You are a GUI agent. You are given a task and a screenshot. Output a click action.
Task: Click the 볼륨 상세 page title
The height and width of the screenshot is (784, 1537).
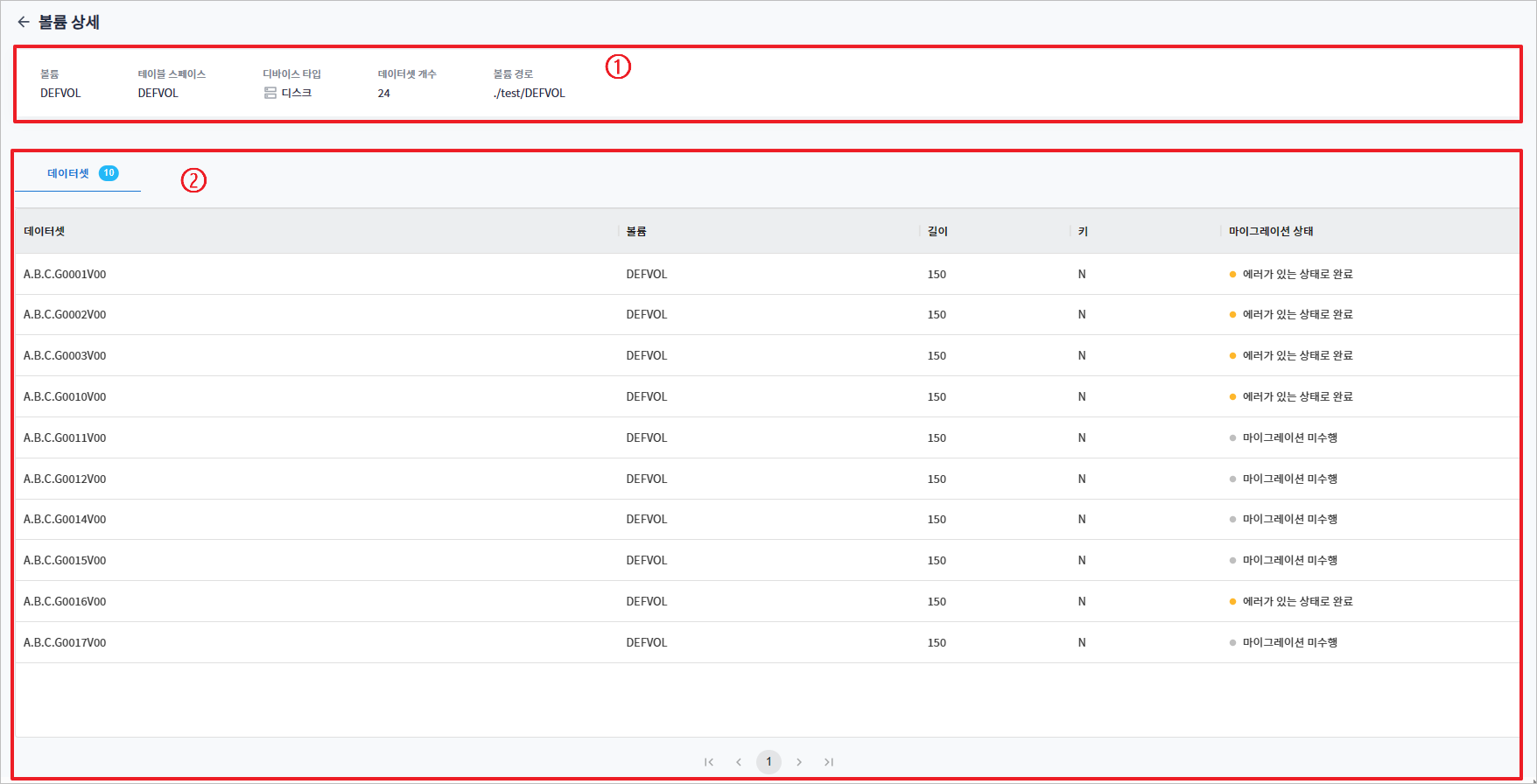click(69, 22)
